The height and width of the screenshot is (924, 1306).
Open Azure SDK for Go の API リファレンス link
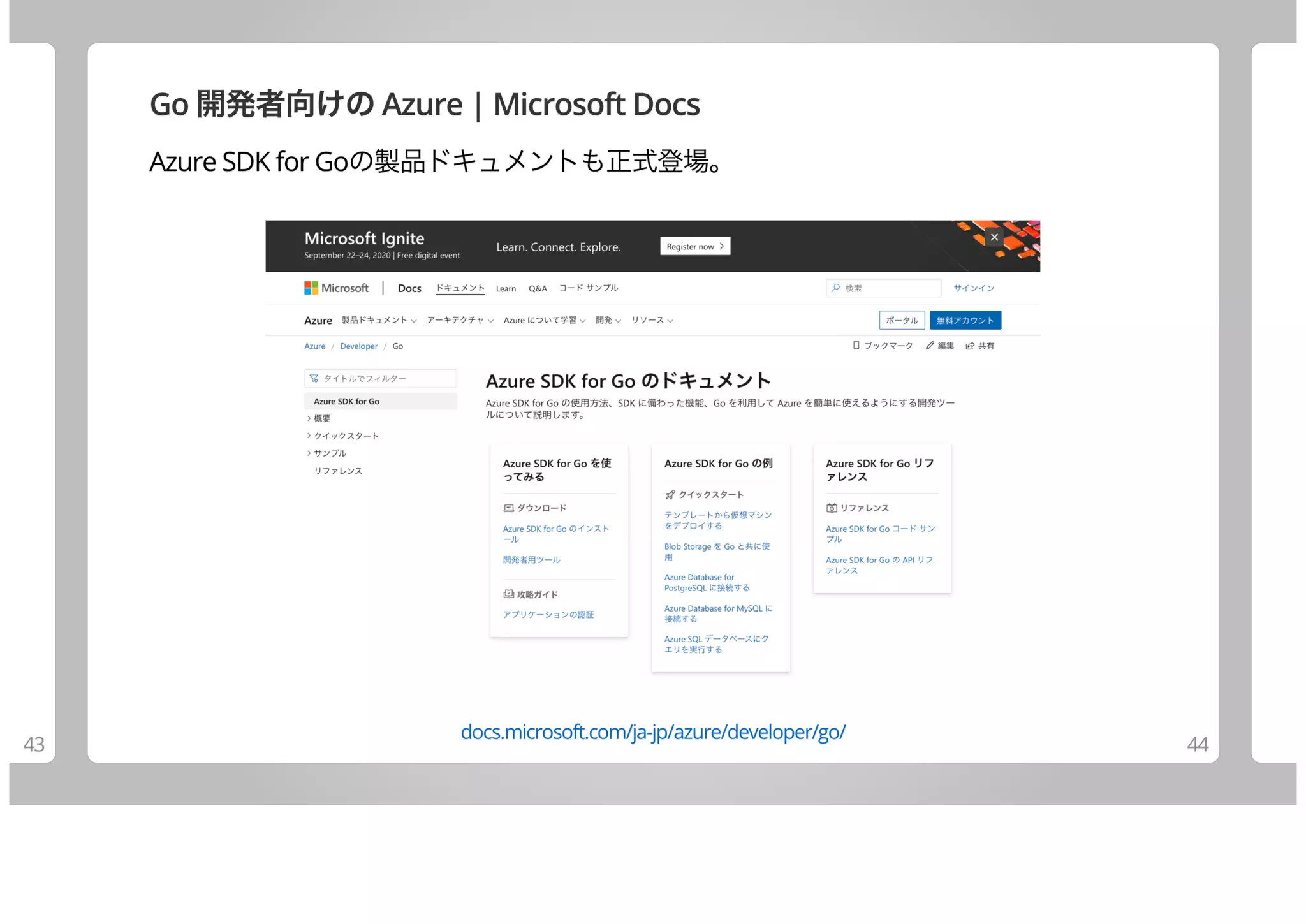coord(879,565)
